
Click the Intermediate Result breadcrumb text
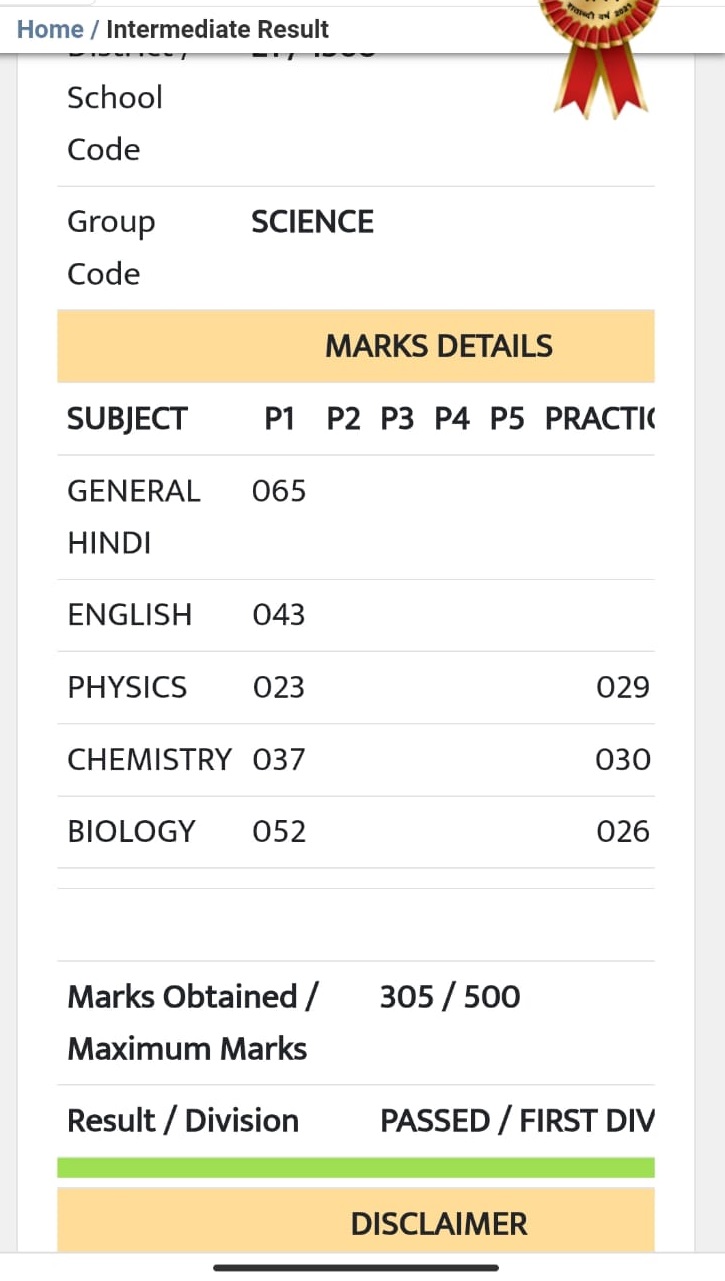(x=218, y=29)
